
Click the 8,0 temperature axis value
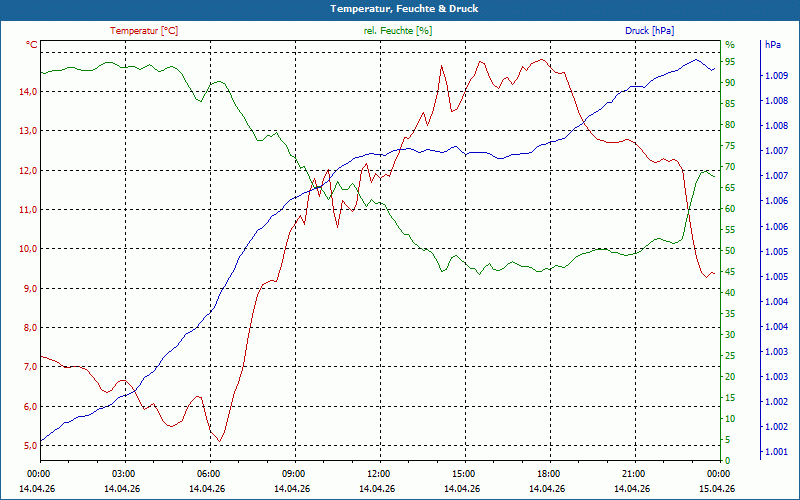30,328
